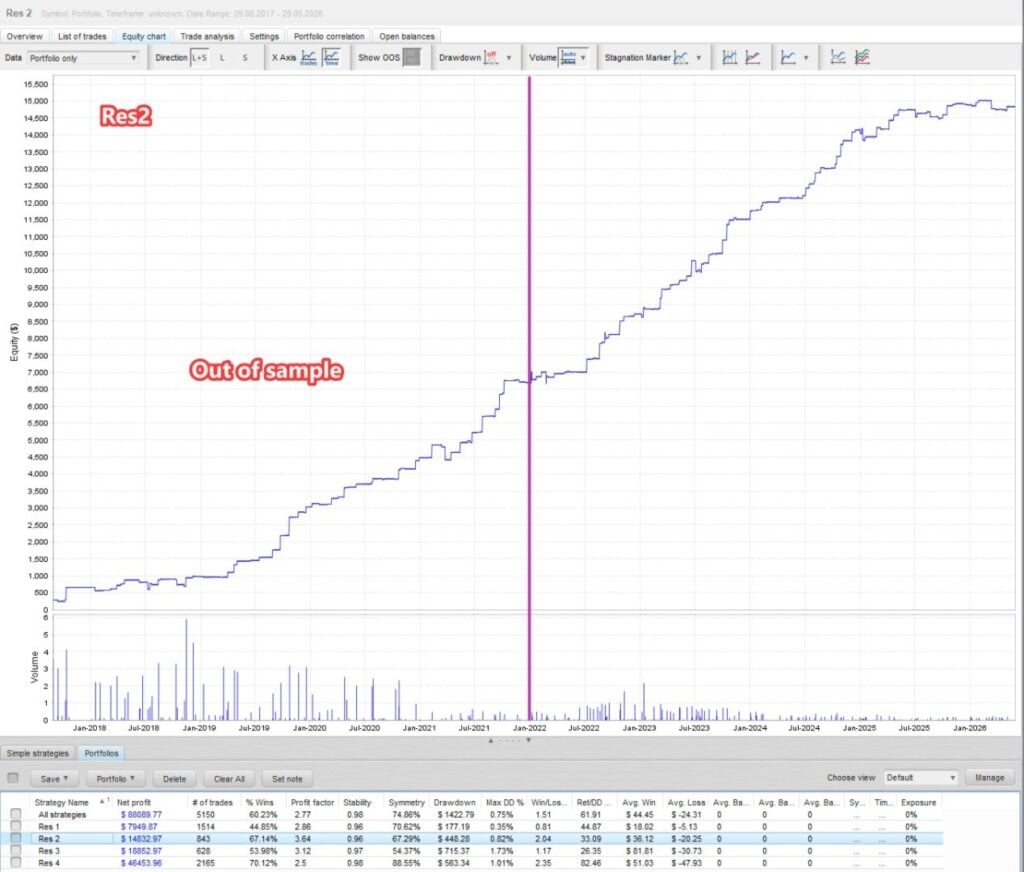Select the Res 4 strategy name
The width and height of the screenshot is (1024, 872).
[49, 863]
